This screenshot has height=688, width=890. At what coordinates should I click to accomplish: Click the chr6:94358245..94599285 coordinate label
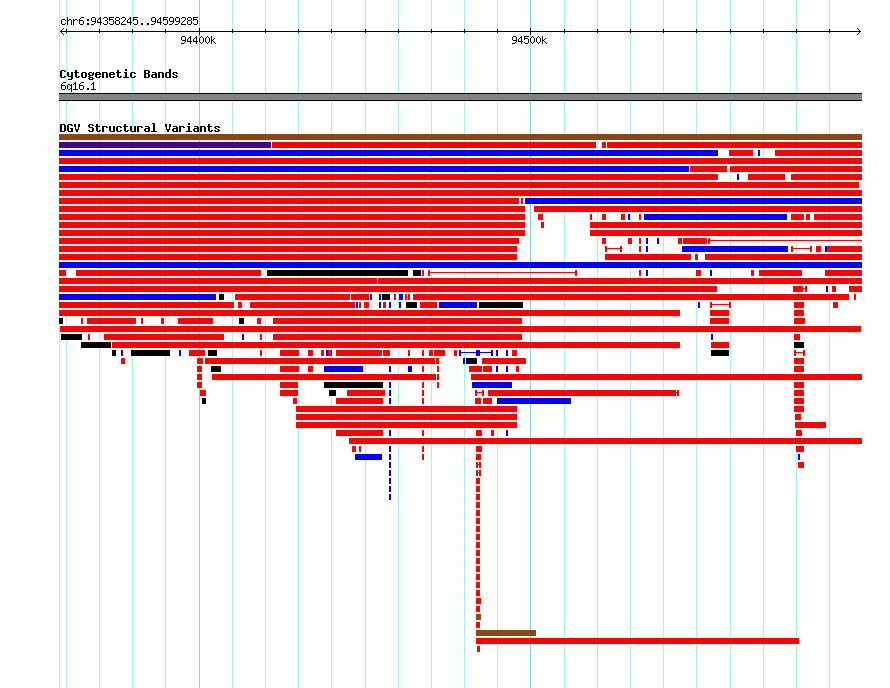tap(129, 21)
